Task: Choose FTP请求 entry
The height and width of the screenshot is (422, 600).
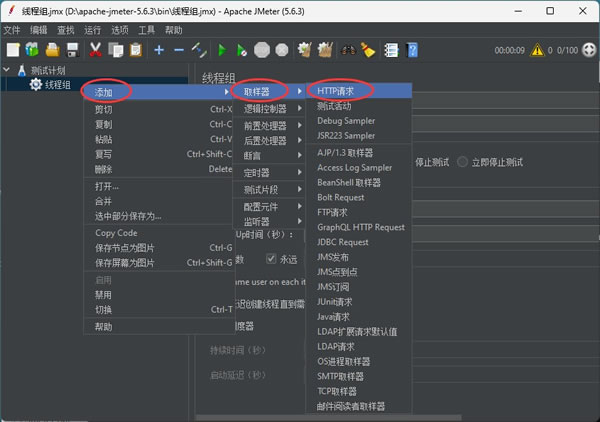Action: pyautogui.click(x=359, y=212)
